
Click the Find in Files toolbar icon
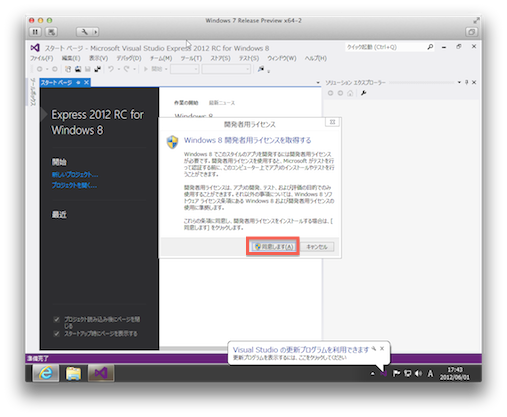(261, 69)
